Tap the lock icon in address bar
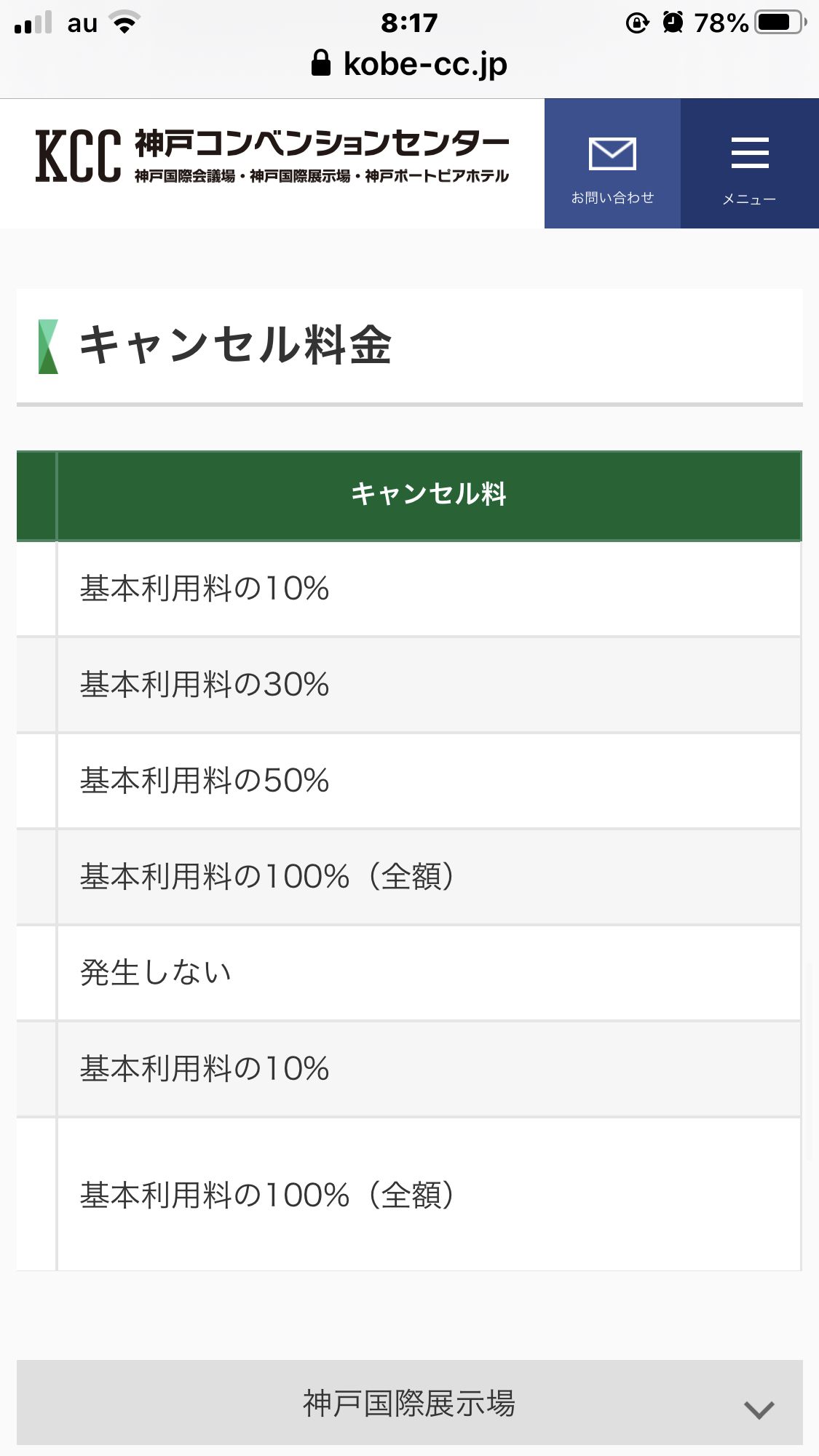This screenshot has width=819, height=1456. (x=320, y=64)
